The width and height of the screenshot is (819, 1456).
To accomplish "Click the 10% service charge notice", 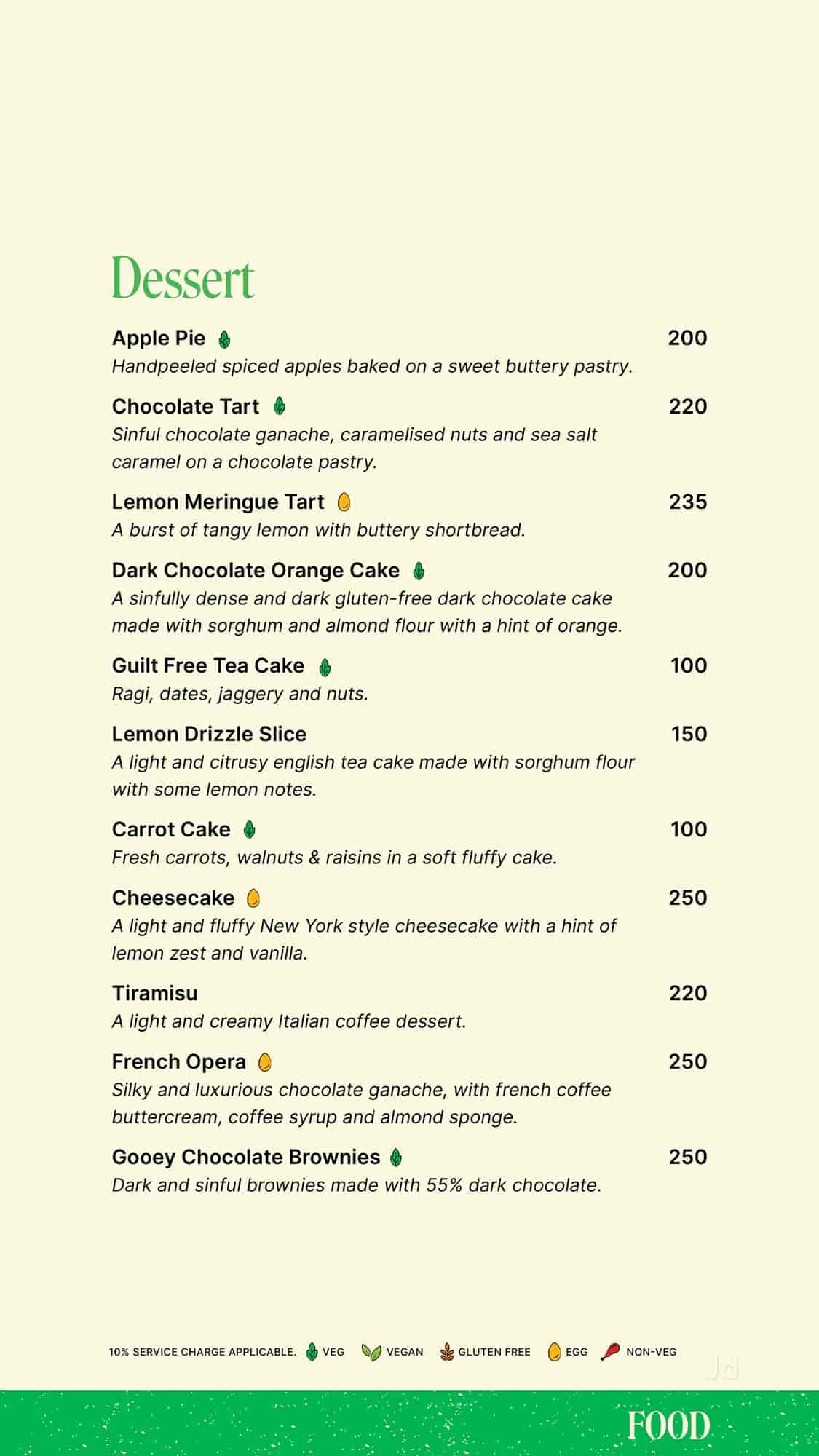I will 202,1352.
